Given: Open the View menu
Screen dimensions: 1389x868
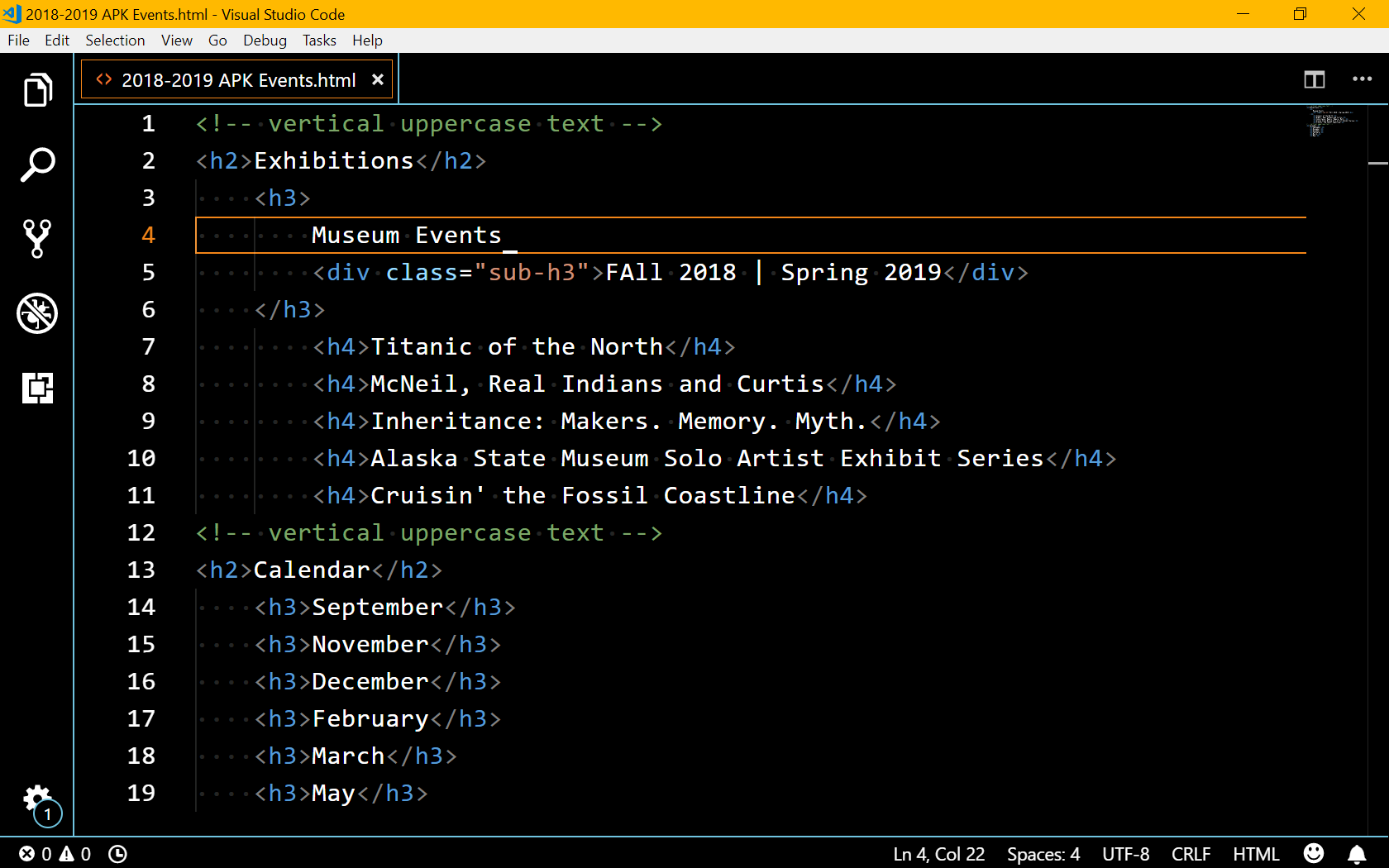Looking at the screenshot, I should pyautogui.click(x=177, y=41).
